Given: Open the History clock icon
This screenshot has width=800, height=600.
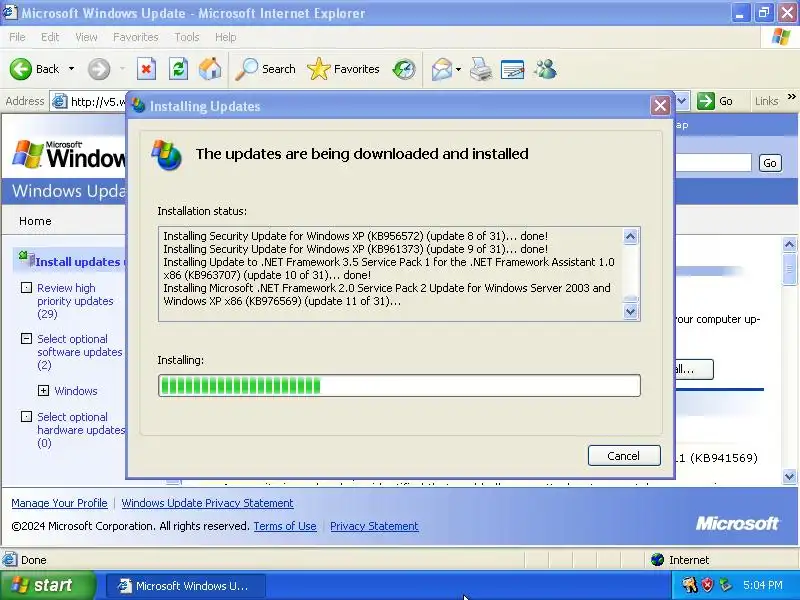Looking at the screenshot, I should point(404,69).
